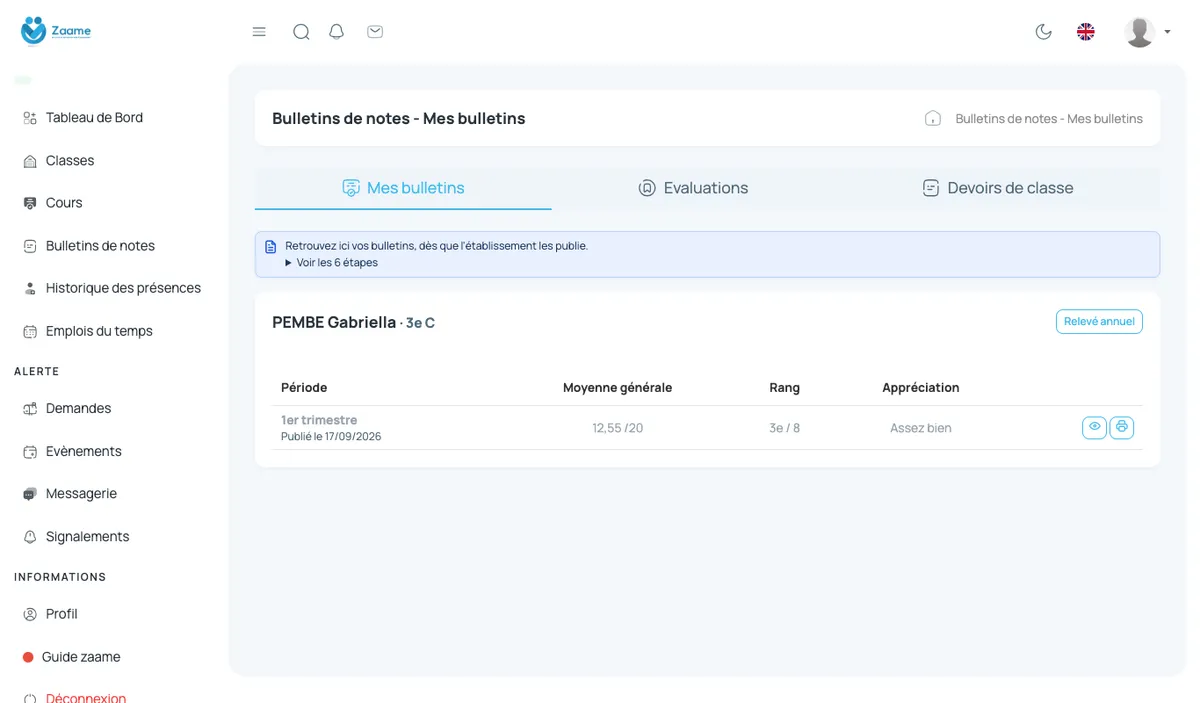1200x703 pixels.
Task: Open Guide zaame
Action: (x=81, y=657)
